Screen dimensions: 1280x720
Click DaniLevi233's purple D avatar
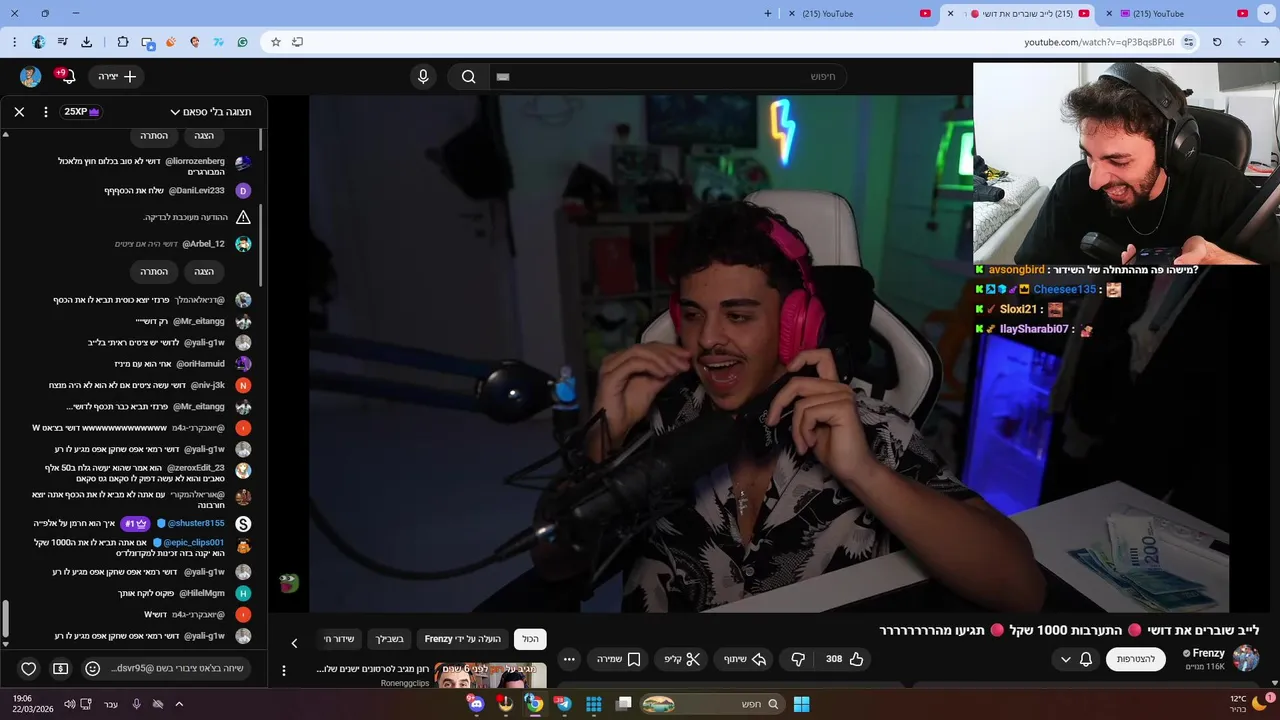pyautogui.click(x=243, y=191)
